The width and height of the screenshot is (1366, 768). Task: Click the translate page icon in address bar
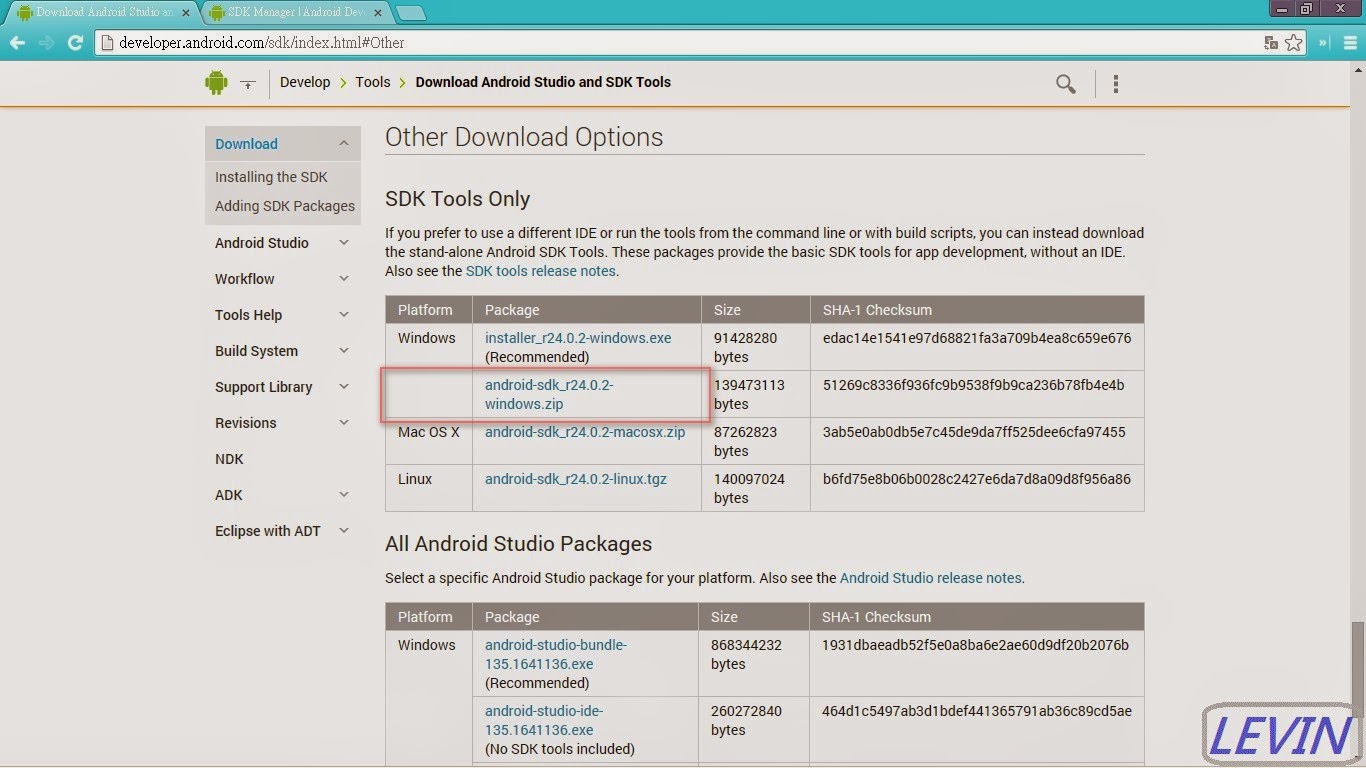[x=1271, y=43]
